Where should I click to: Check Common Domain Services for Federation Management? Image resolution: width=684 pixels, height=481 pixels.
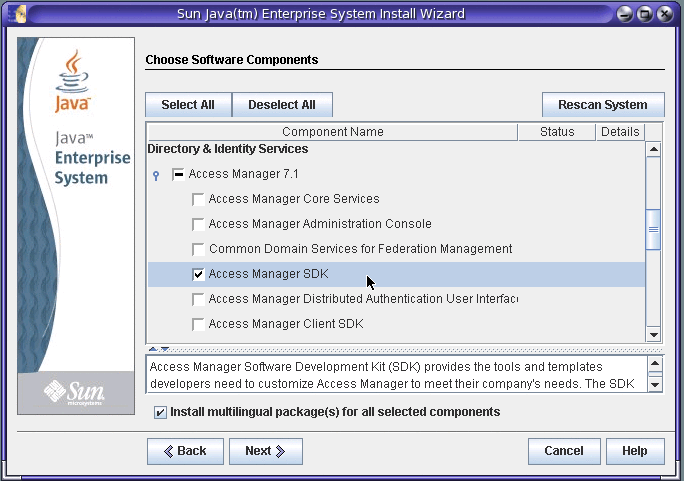point(198,249)
